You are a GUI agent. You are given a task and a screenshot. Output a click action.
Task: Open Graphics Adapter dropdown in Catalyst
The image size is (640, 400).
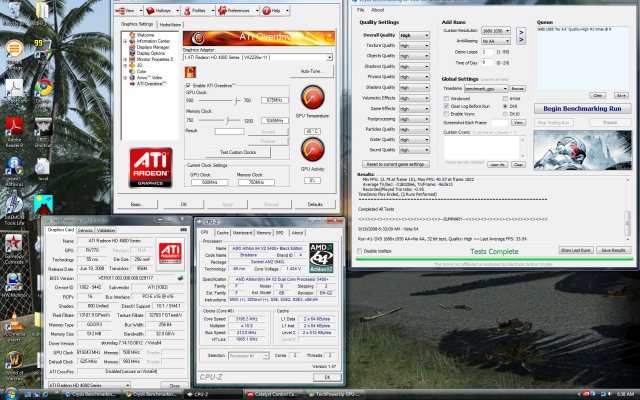coord(258,58)
